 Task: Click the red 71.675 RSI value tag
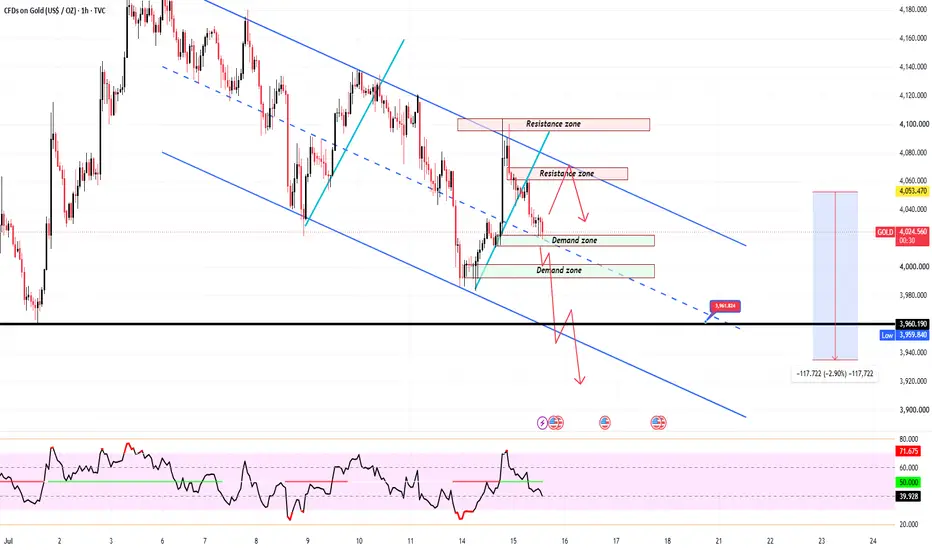[909, 451]
